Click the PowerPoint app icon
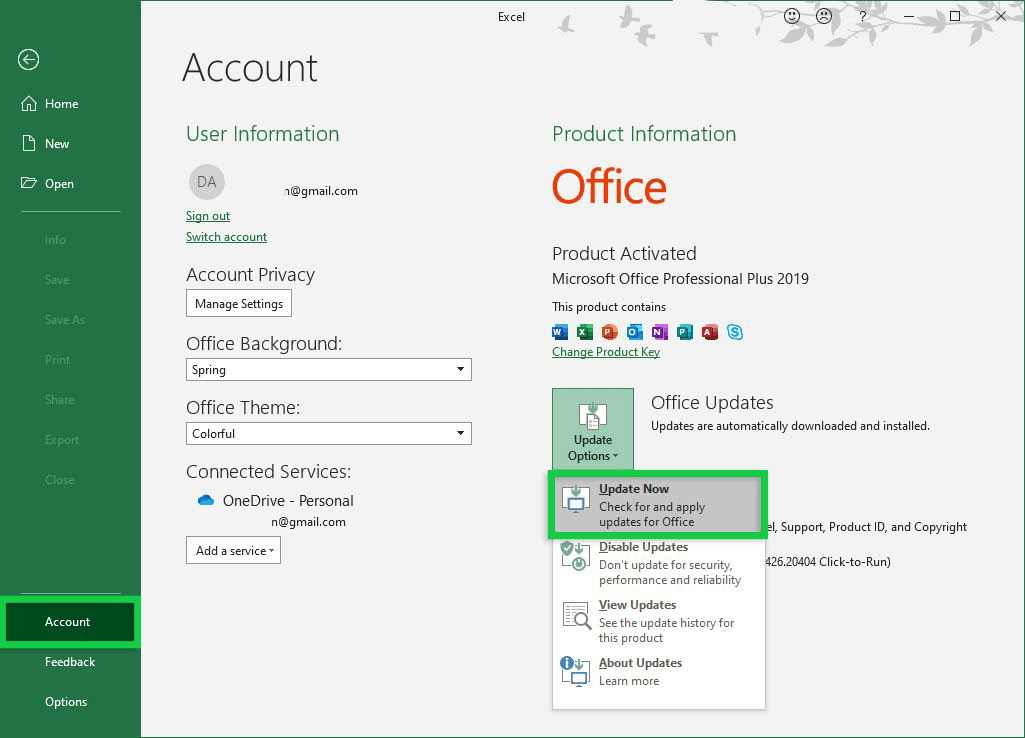 [609, 331]
